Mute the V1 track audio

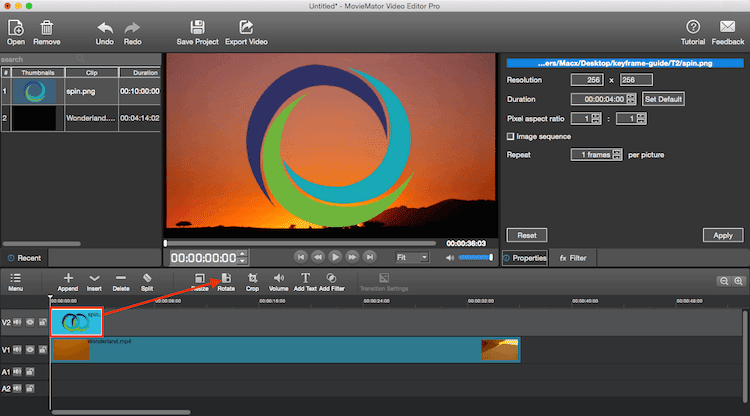(x=17, y=350)
